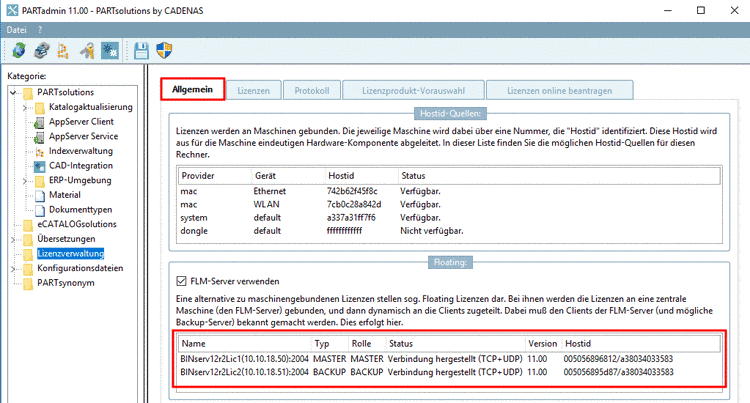Image resolution: width=750 pixels, height=403 pixels.
Task: Select AppServer Client tree item
Action: click(x=81, y=122)
